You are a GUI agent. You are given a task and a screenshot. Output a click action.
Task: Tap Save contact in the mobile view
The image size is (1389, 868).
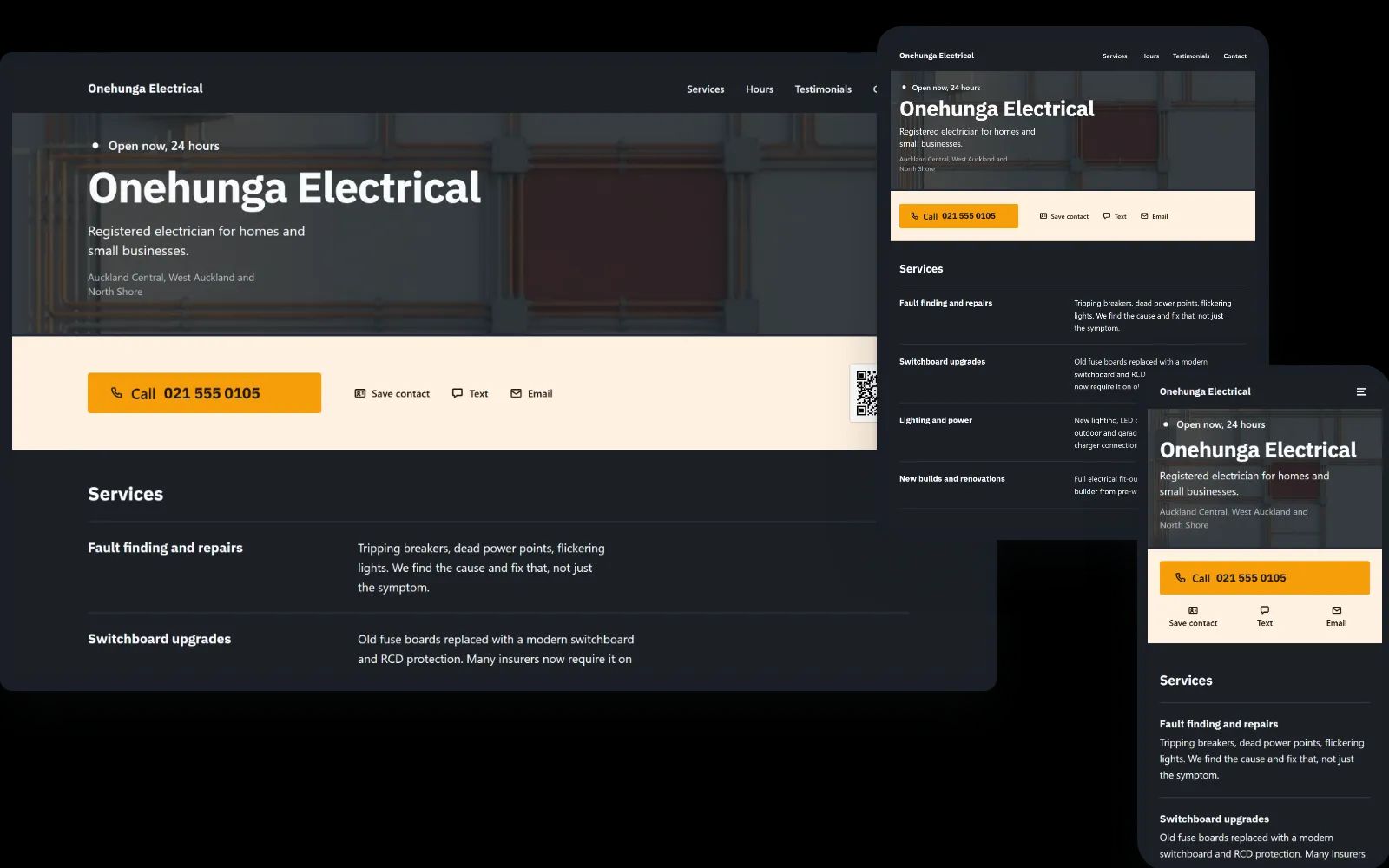(x=1193, y=616)
